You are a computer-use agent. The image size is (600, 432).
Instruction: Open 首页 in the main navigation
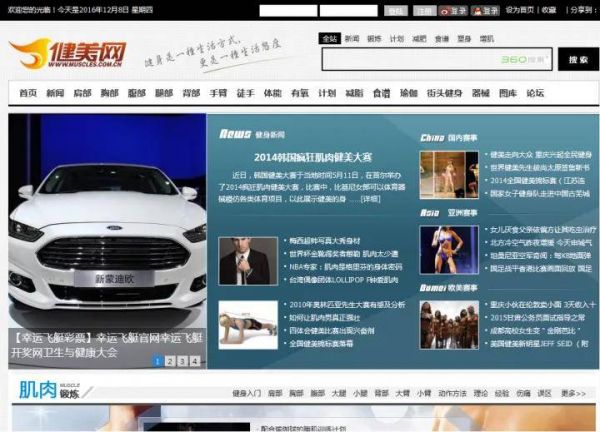tap(27, 93)
